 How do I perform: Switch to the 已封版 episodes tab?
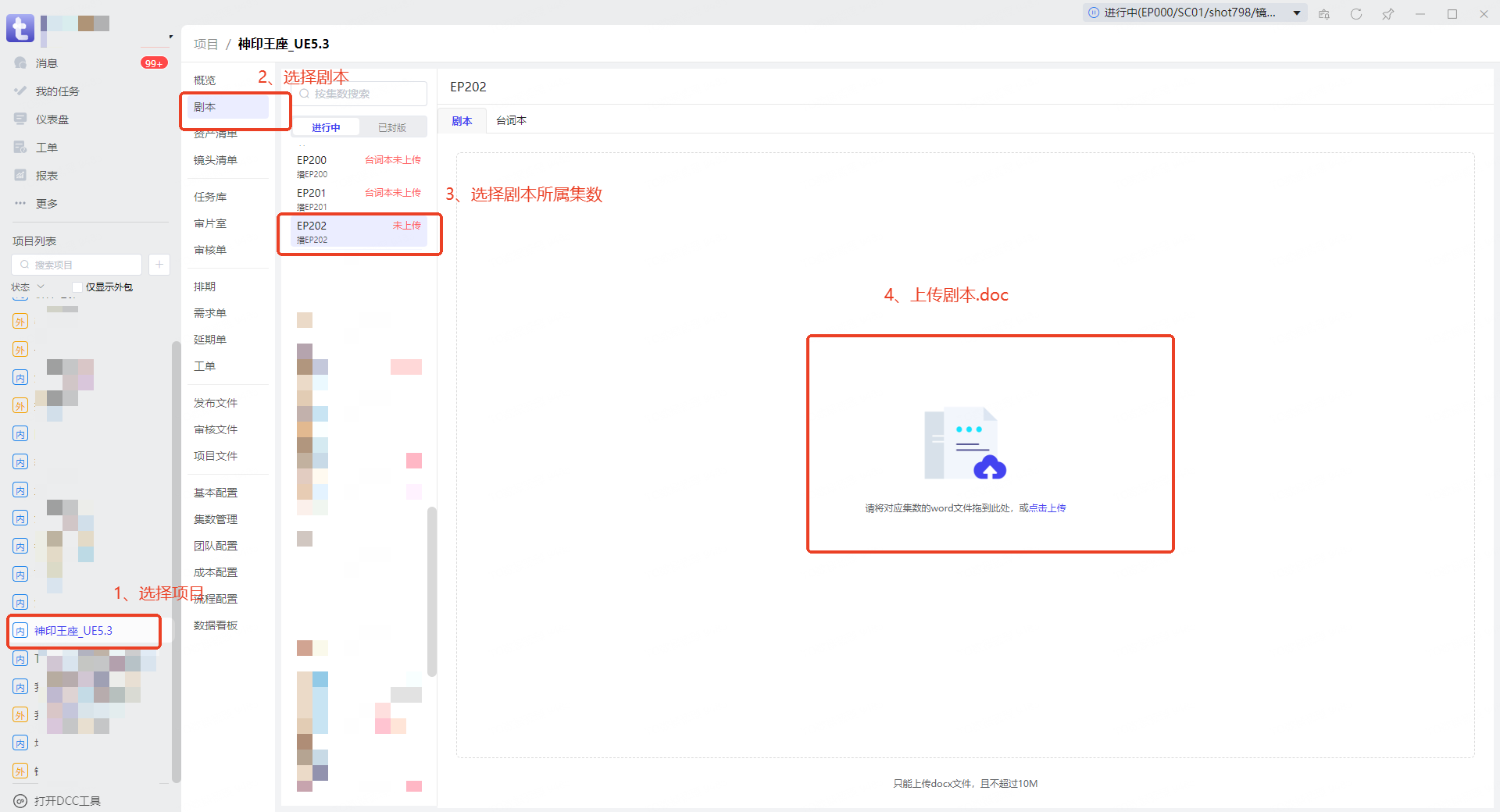click(x=392, y=127)
